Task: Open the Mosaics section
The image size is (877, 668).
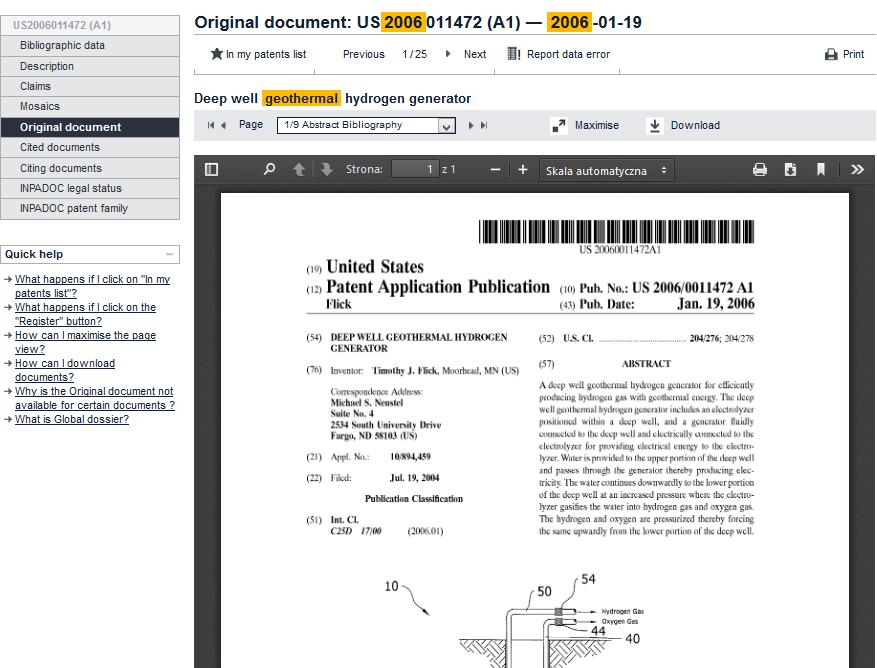Action: pos(90,106)
